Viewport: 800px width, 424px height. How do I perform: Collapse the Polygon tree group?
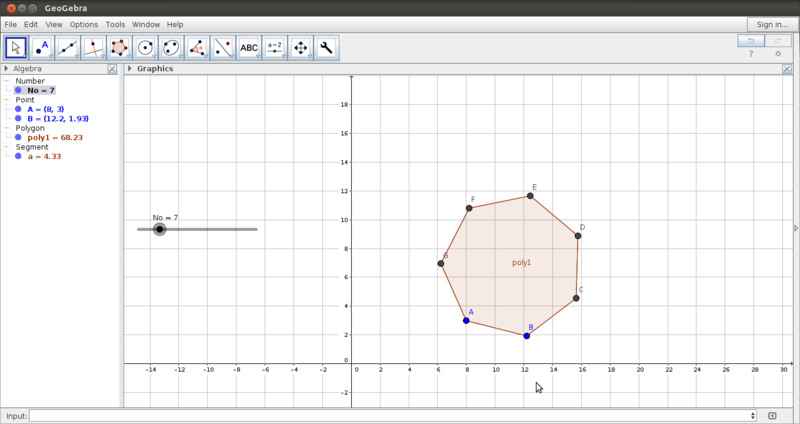(7, 128)
